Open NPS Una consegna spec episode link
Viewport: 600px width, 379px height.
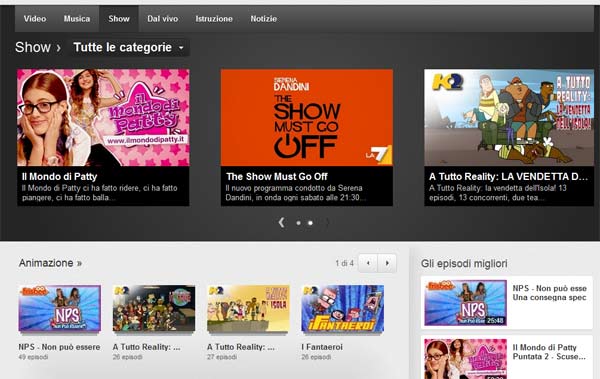point(549,293)
